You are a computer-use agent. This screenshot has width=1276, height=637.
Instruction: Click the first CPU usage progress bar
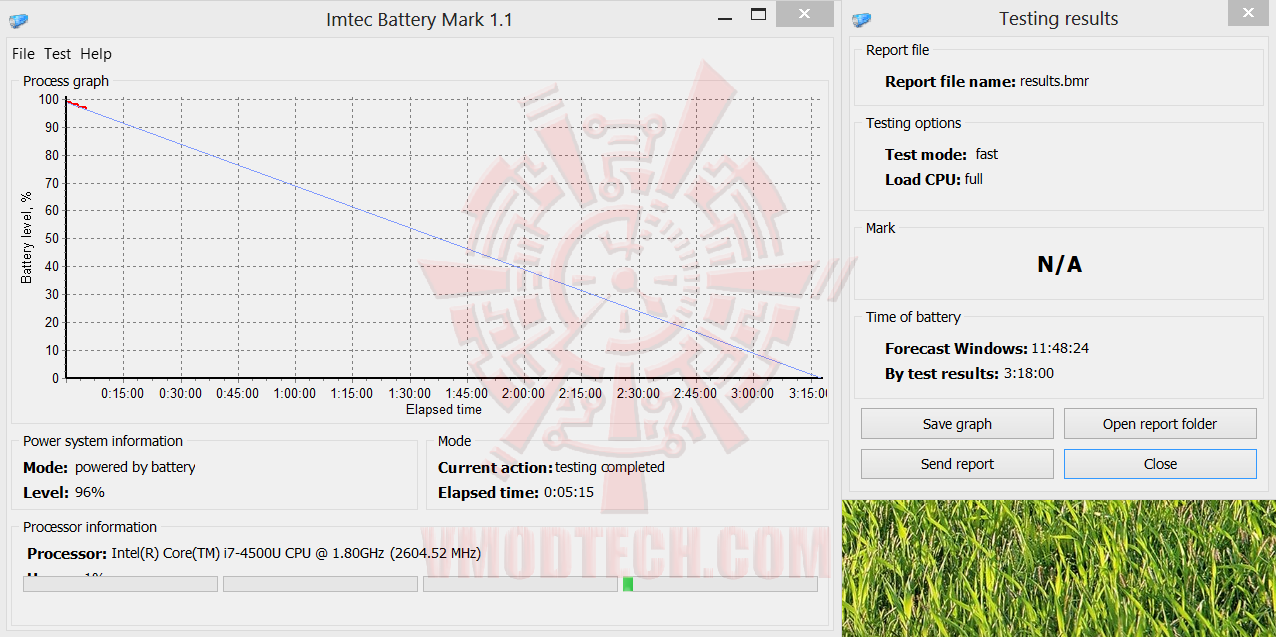click(120, 584)
